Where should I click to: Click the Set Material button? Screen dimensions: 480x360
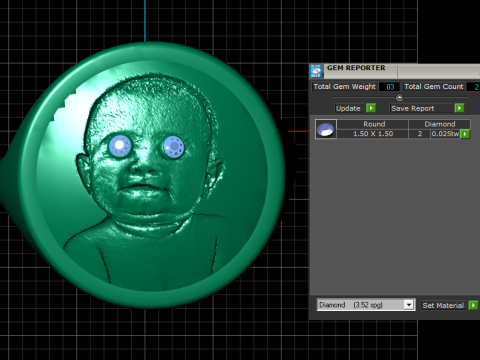443,305
